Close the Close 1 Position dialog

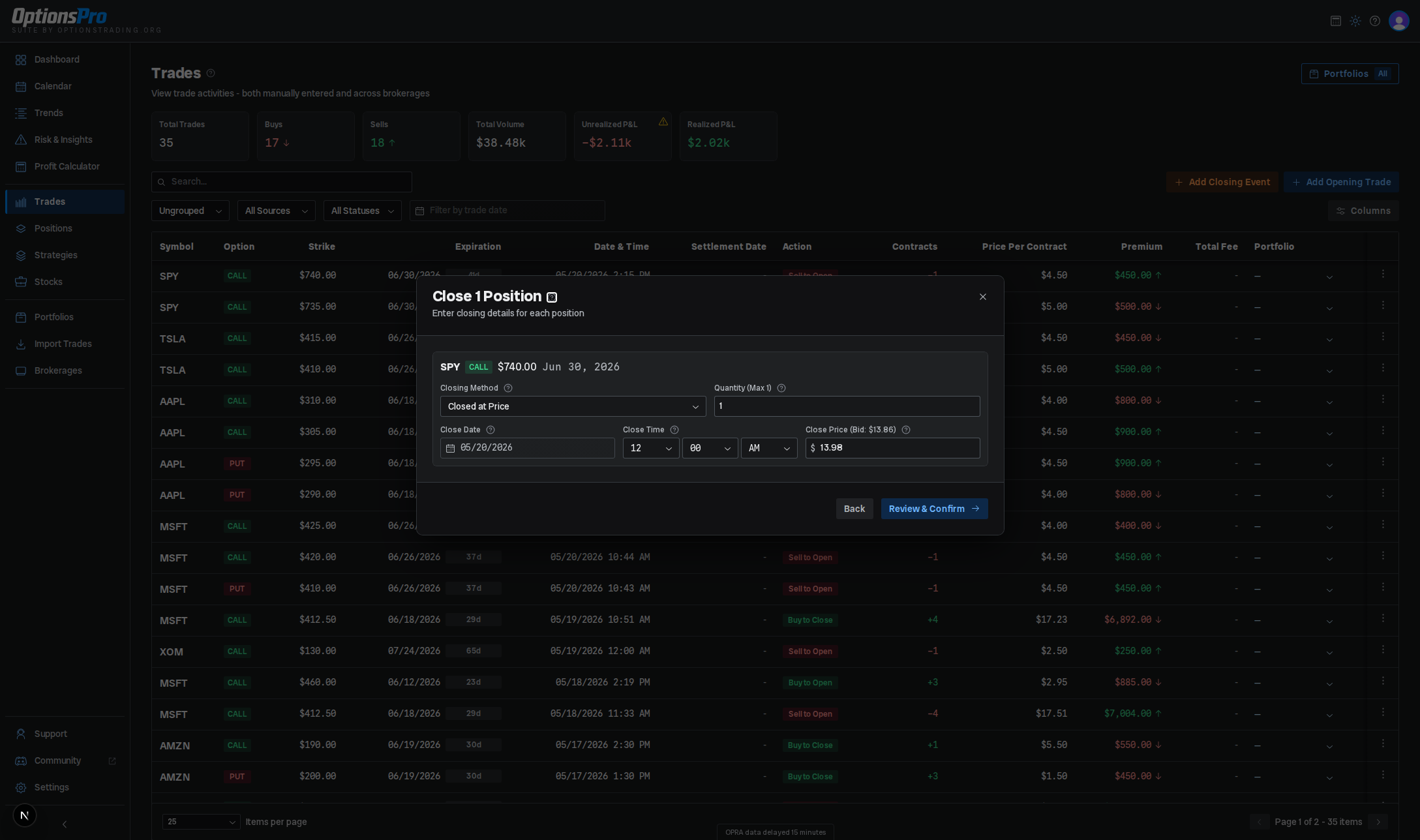(x=983, y=297)
